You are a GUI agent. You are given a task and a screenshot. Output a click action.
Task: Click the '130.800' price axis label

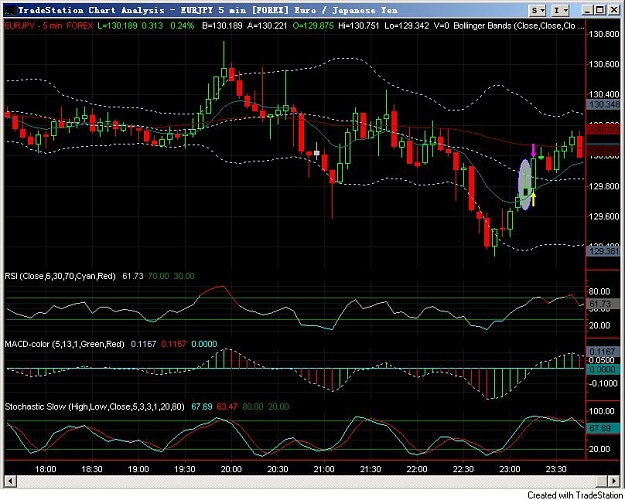[604, 34]
